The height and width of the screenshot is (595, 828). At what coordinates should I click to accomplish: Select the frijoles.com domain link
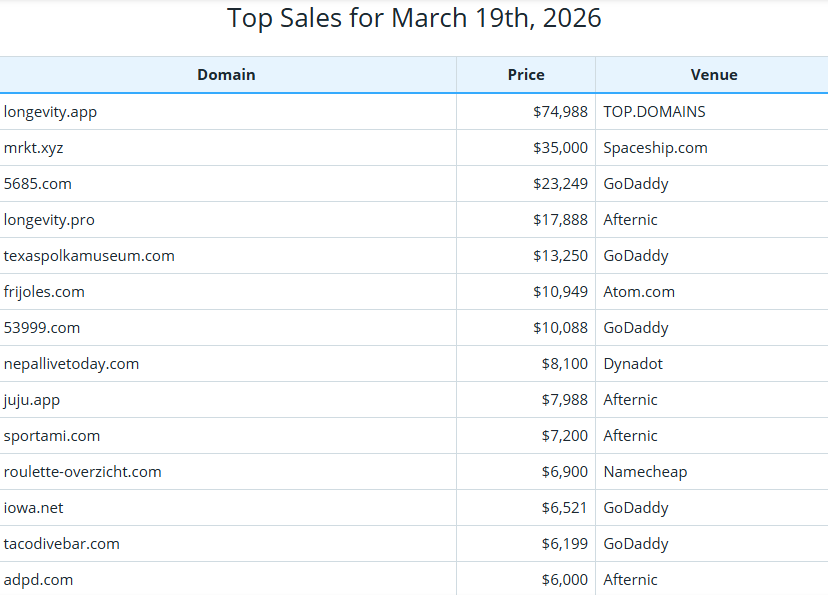click(x=43, y=291)
